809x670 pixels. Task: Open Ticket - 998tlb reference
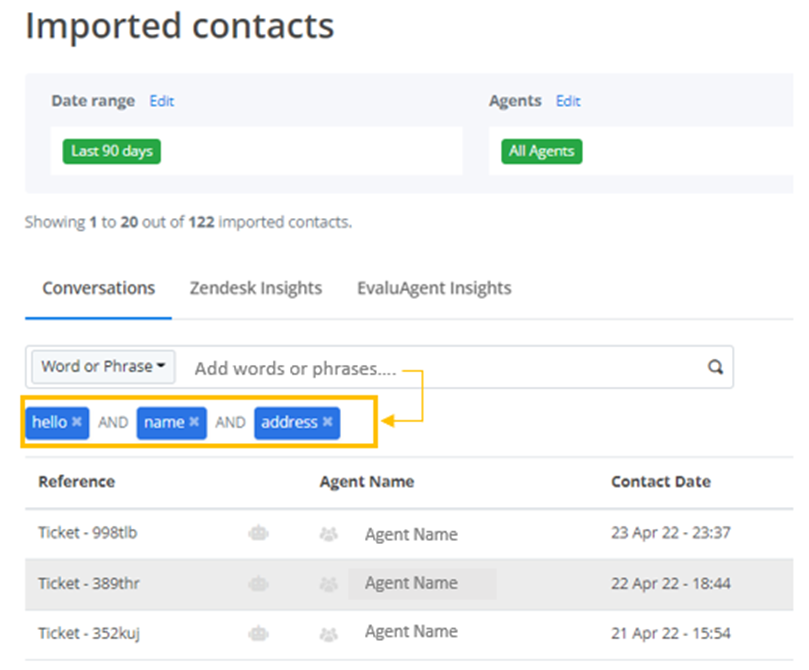[x=88, y=532]
